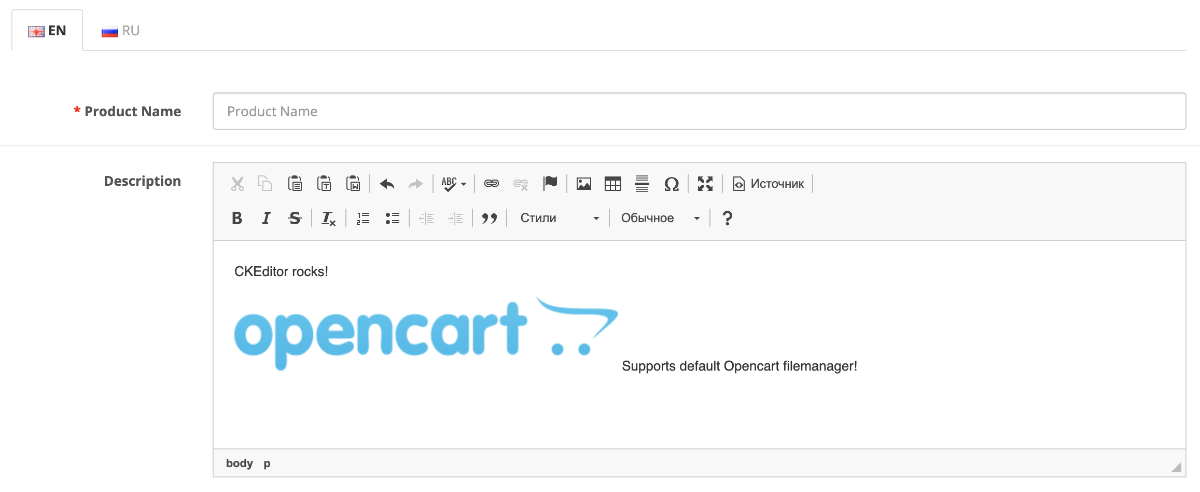Click the p element path item
The height and width of the screenshot is (492, 1200).
click(267, 463)
